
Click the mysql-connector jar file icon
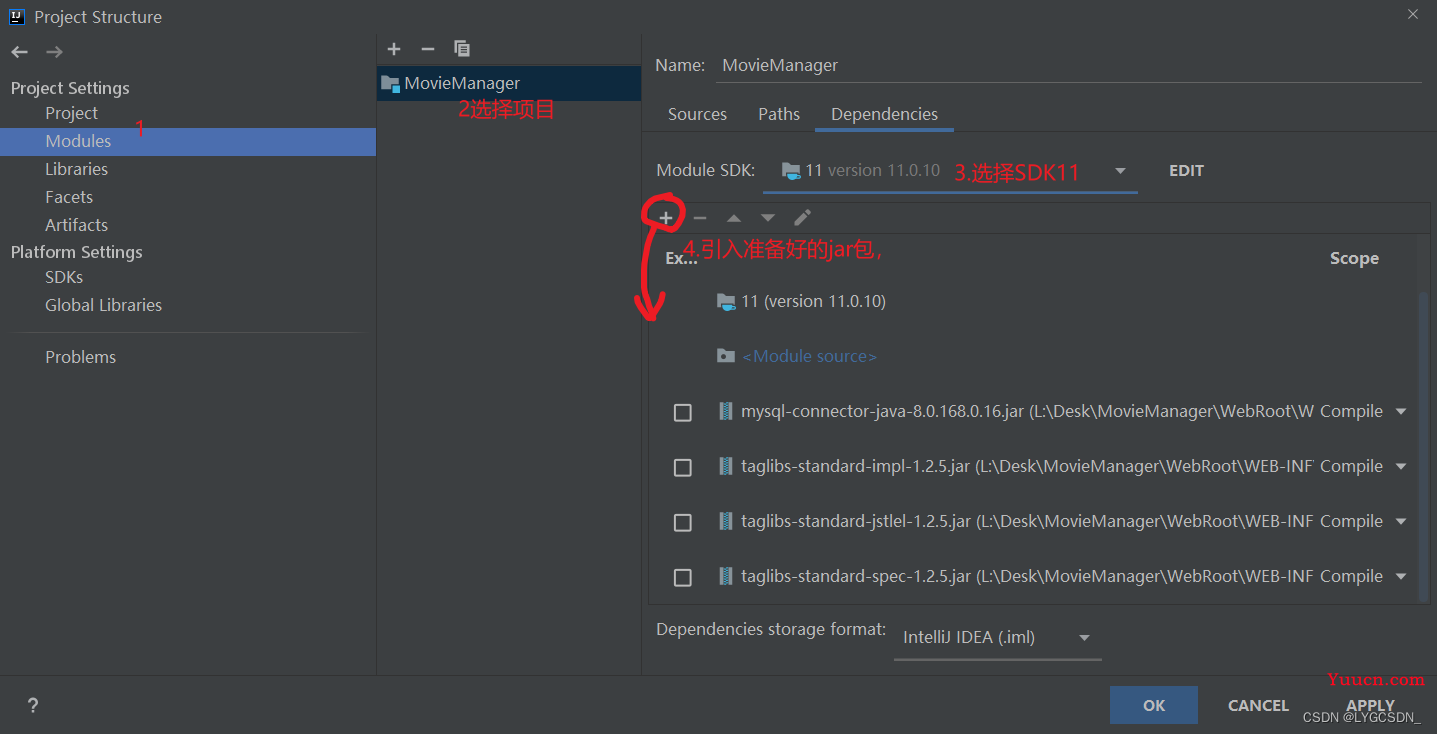tap(726, 411)
